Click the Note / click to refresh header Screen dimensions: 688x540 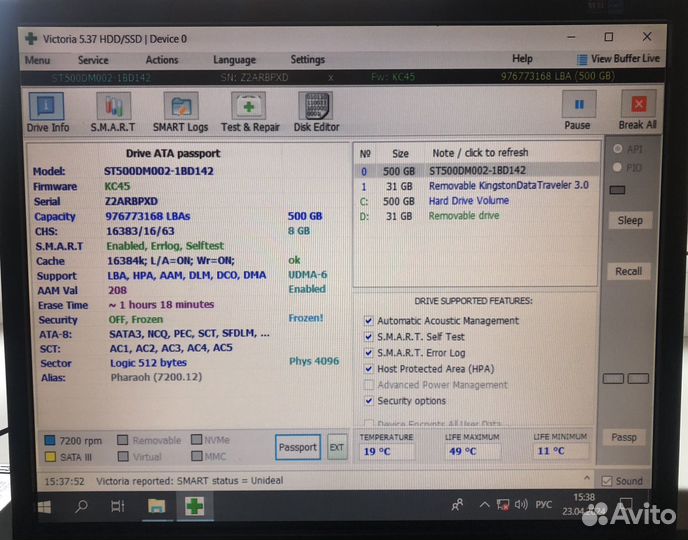tap(480, 153)
